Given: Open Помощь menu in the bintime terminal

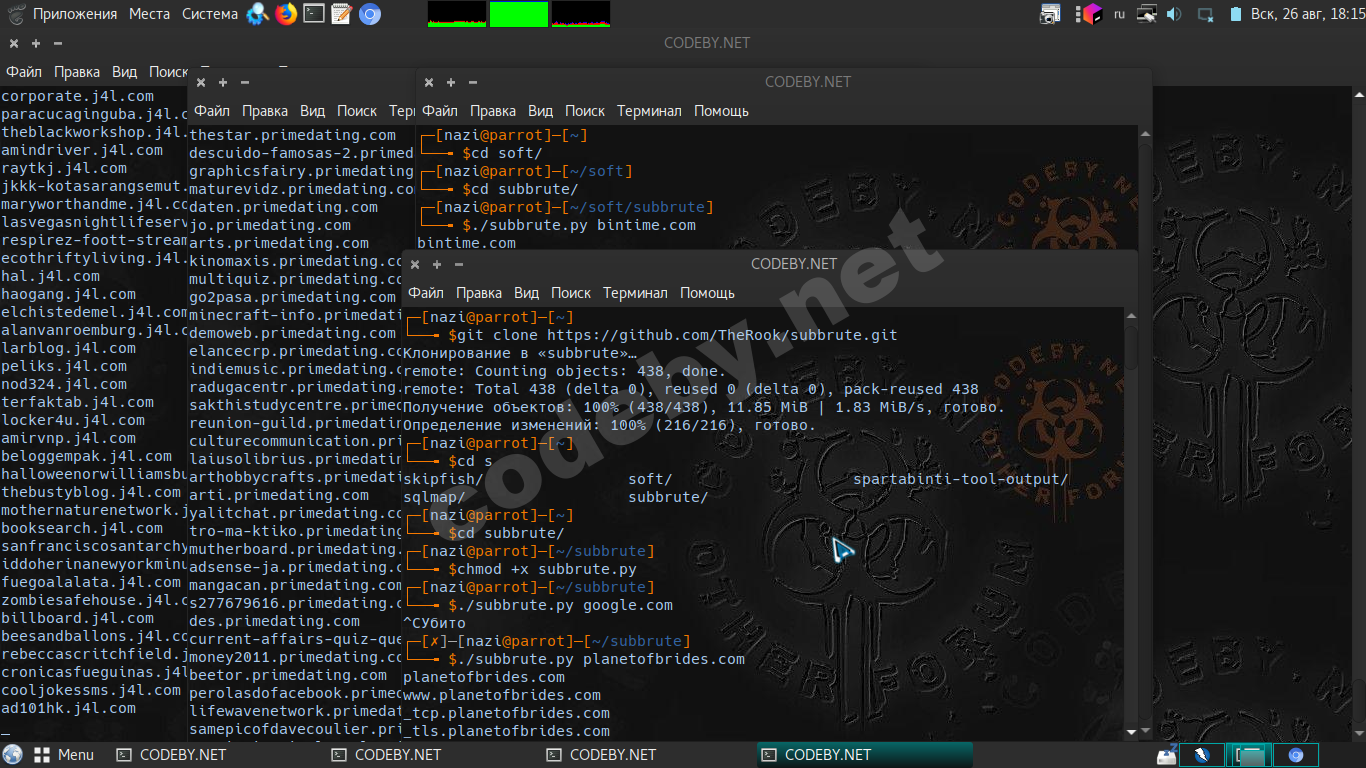Looking at the screenshot, I should (721, 111).
